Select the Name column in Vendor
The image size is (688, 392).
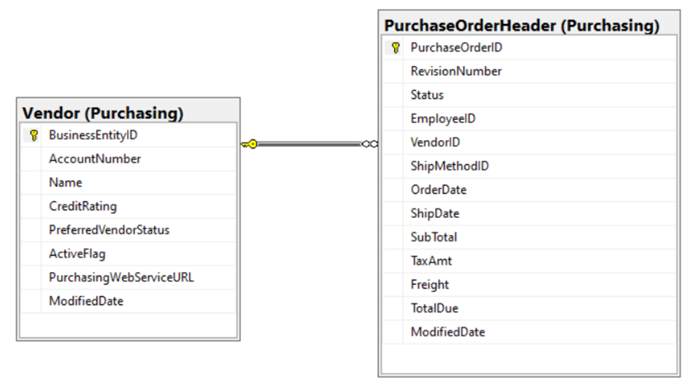coord(129,183)
